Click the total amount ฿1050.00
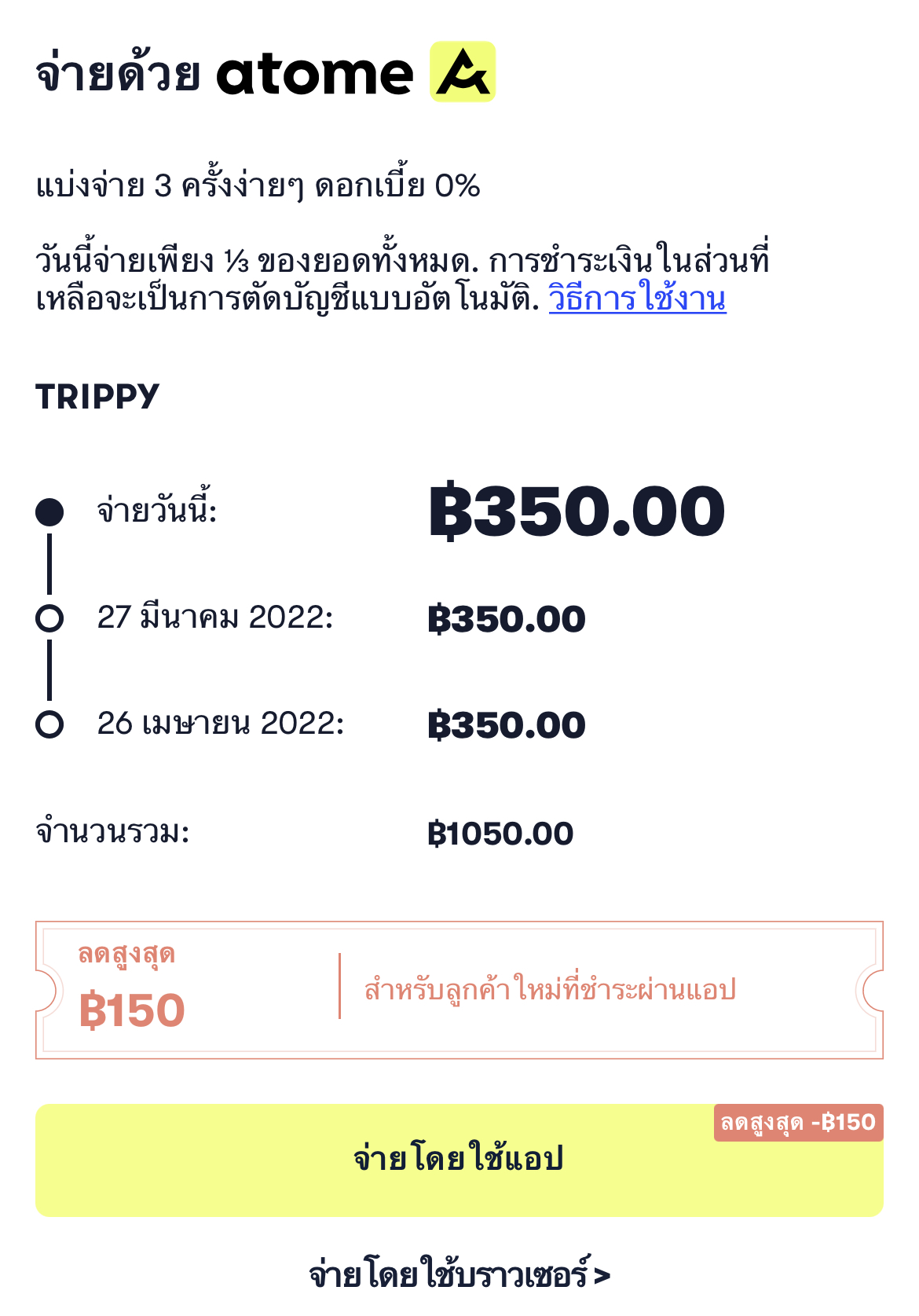 tap(500, 834)
